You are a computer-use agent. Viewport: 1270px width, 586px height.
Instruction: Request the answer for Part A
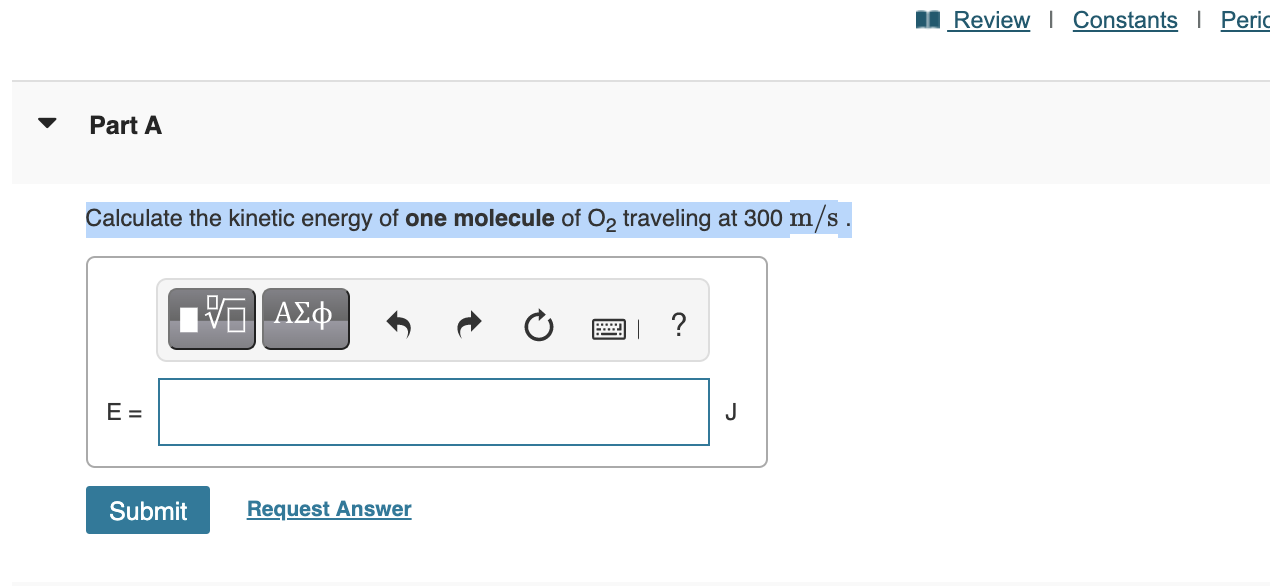point(328,509)
